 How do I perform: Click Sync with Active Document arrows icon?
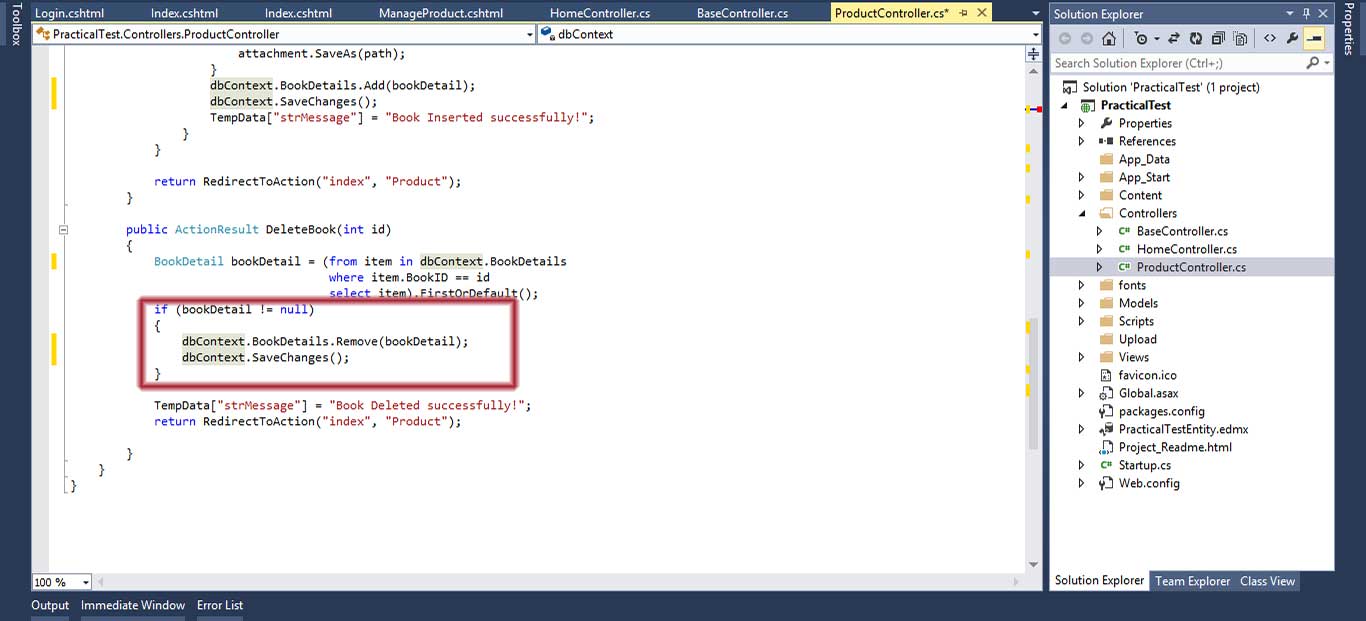[1174, 38]
